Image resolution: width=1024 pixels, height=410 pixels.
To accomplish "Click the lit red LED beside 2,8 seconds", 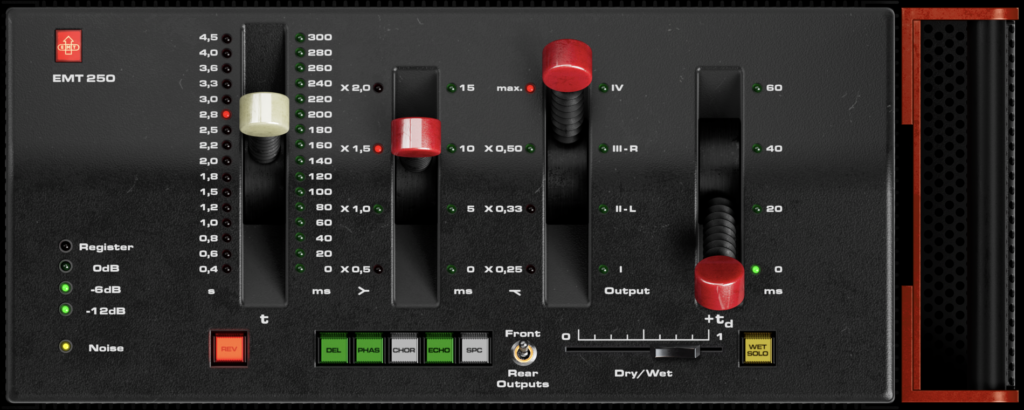I will pyautogui.click(x=226, y=114).
